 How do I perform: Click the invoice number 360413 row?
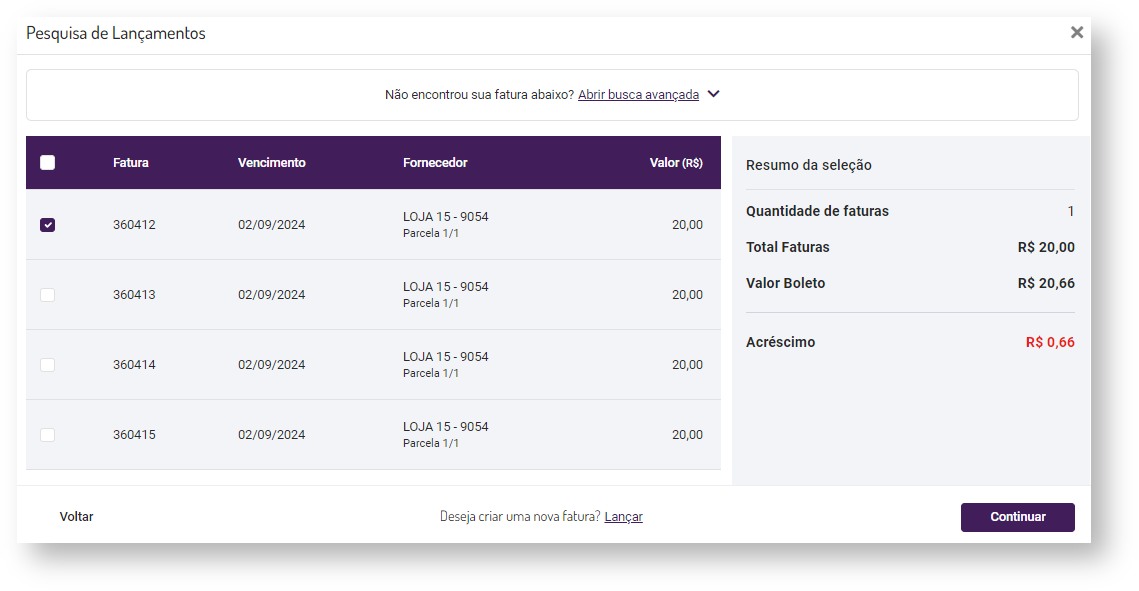tap(134, 295)
